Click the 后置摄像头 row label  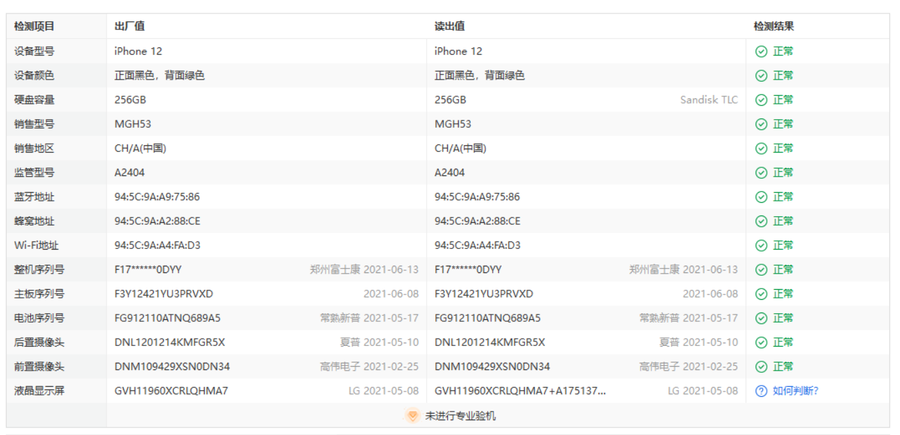[x=39, y=342]
